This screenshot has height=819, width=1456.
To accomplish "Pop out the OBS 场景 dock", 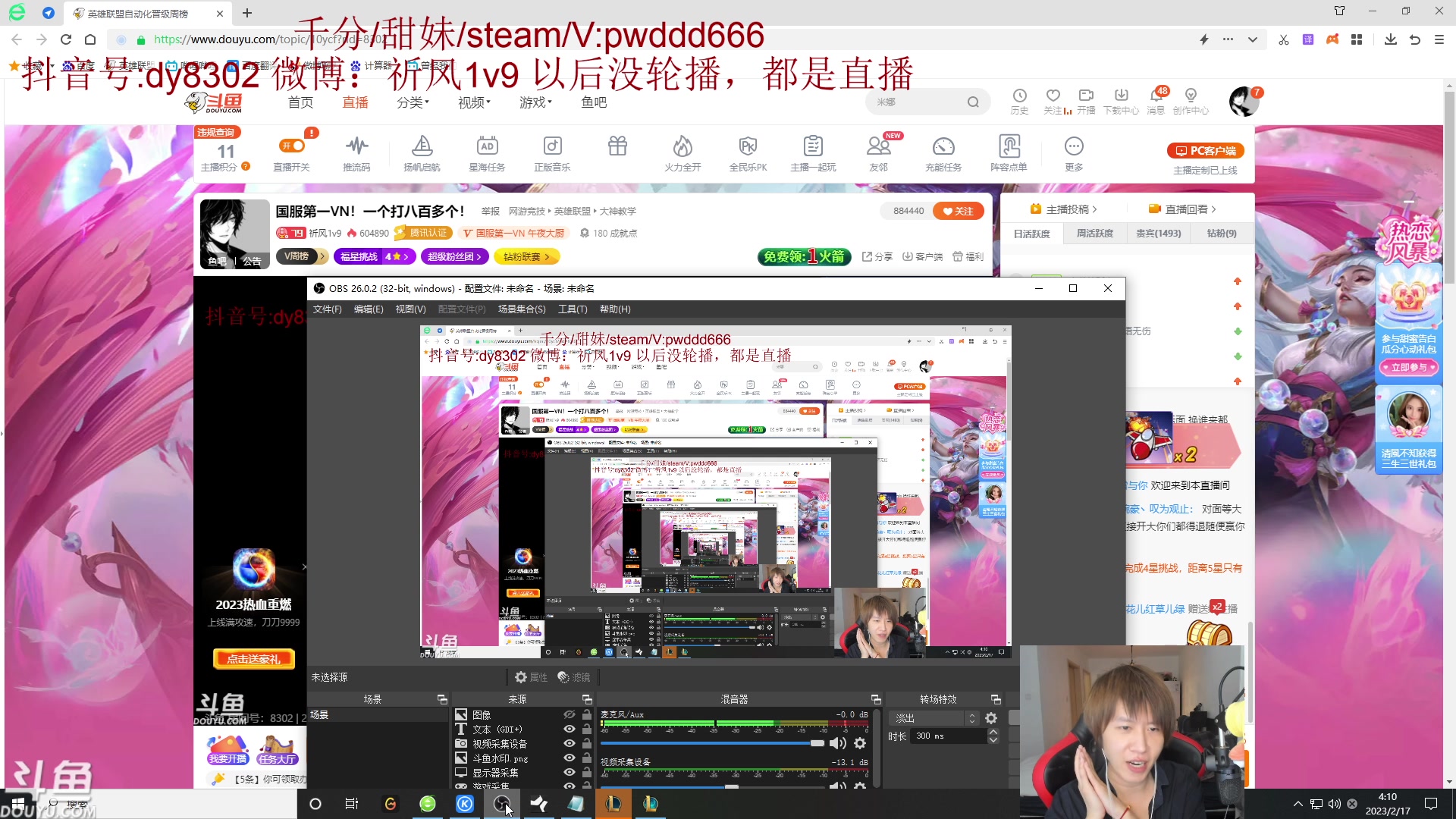I will (441, 699).
